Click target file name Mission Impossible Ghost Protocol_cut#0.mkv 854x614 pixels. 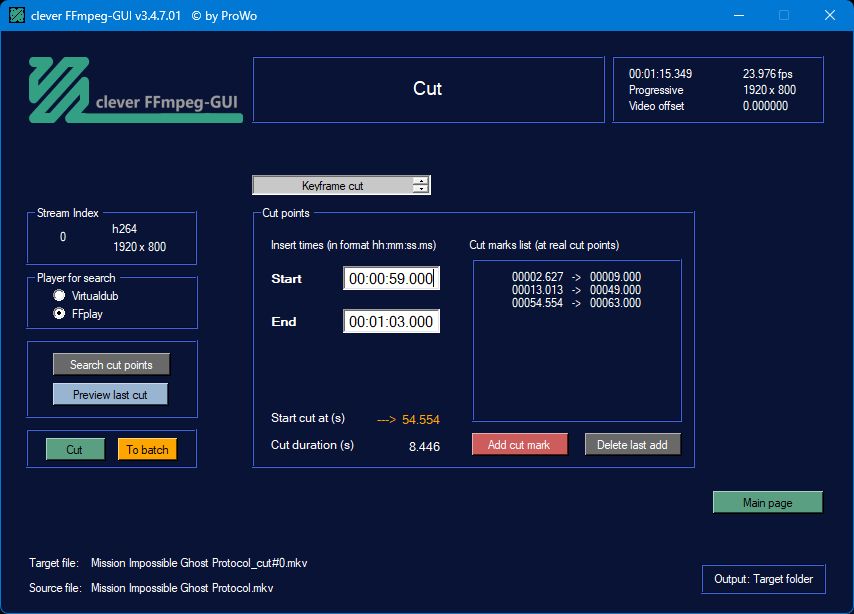pyautogui.click(x=199, y=563)
